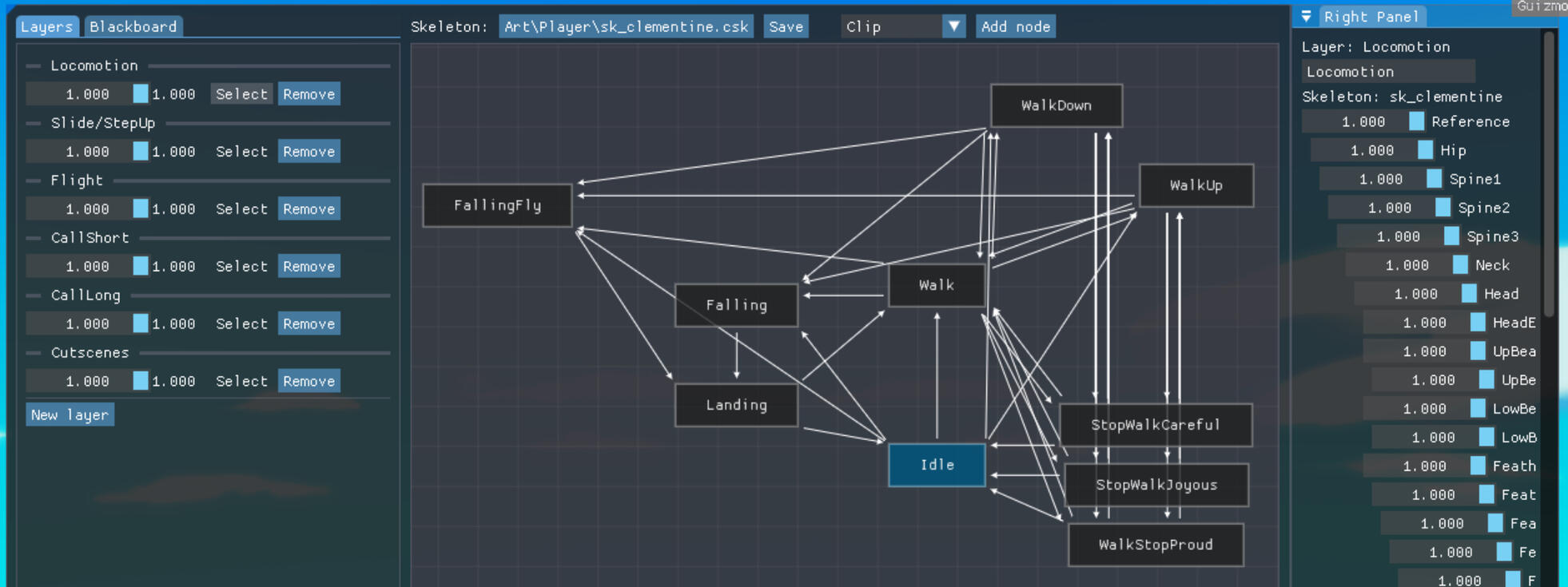
Task: Collapse the Right Panel triangle
Action: coord(1306,16)
